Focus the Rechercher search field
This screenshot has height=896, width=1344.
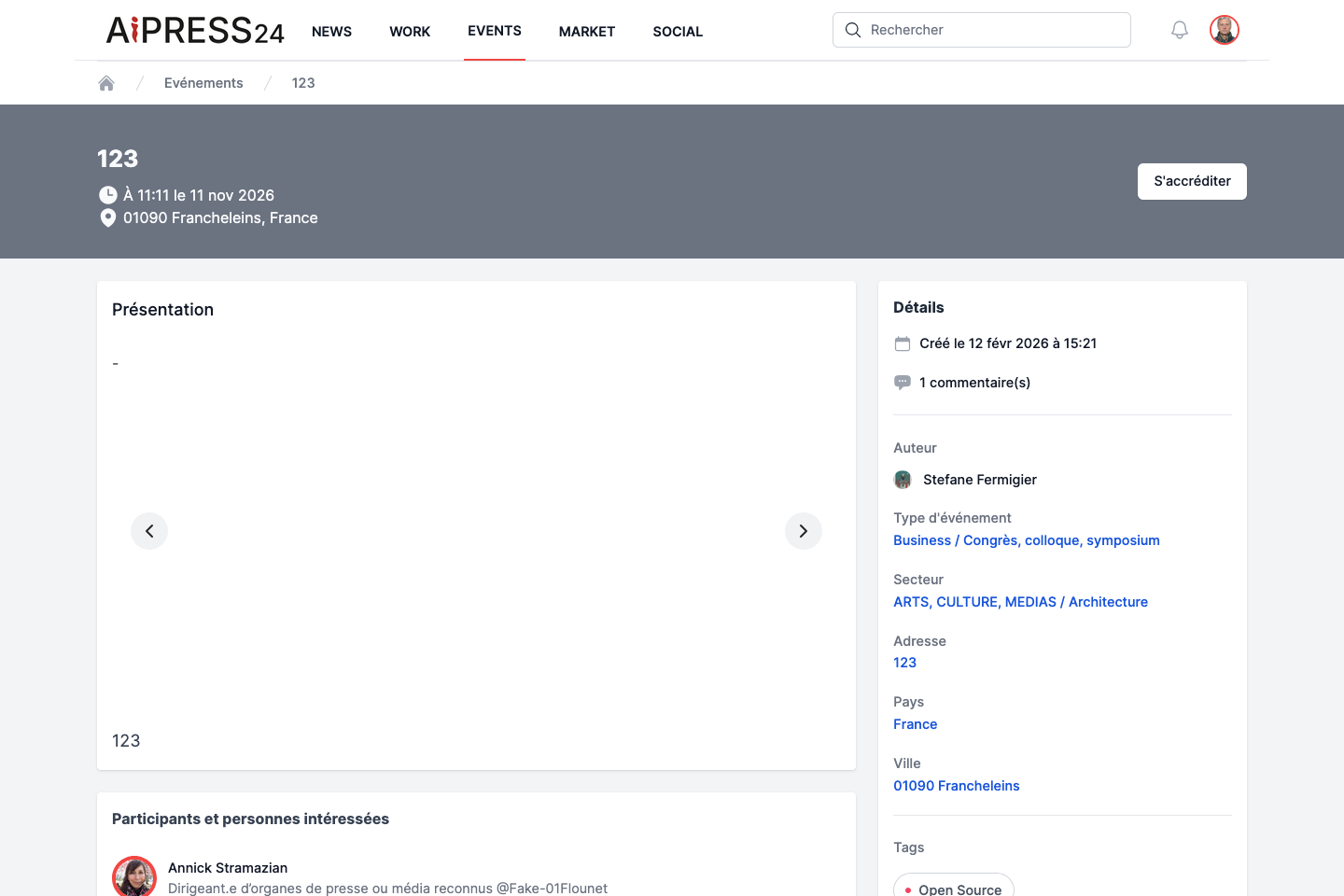pos(982,30)
